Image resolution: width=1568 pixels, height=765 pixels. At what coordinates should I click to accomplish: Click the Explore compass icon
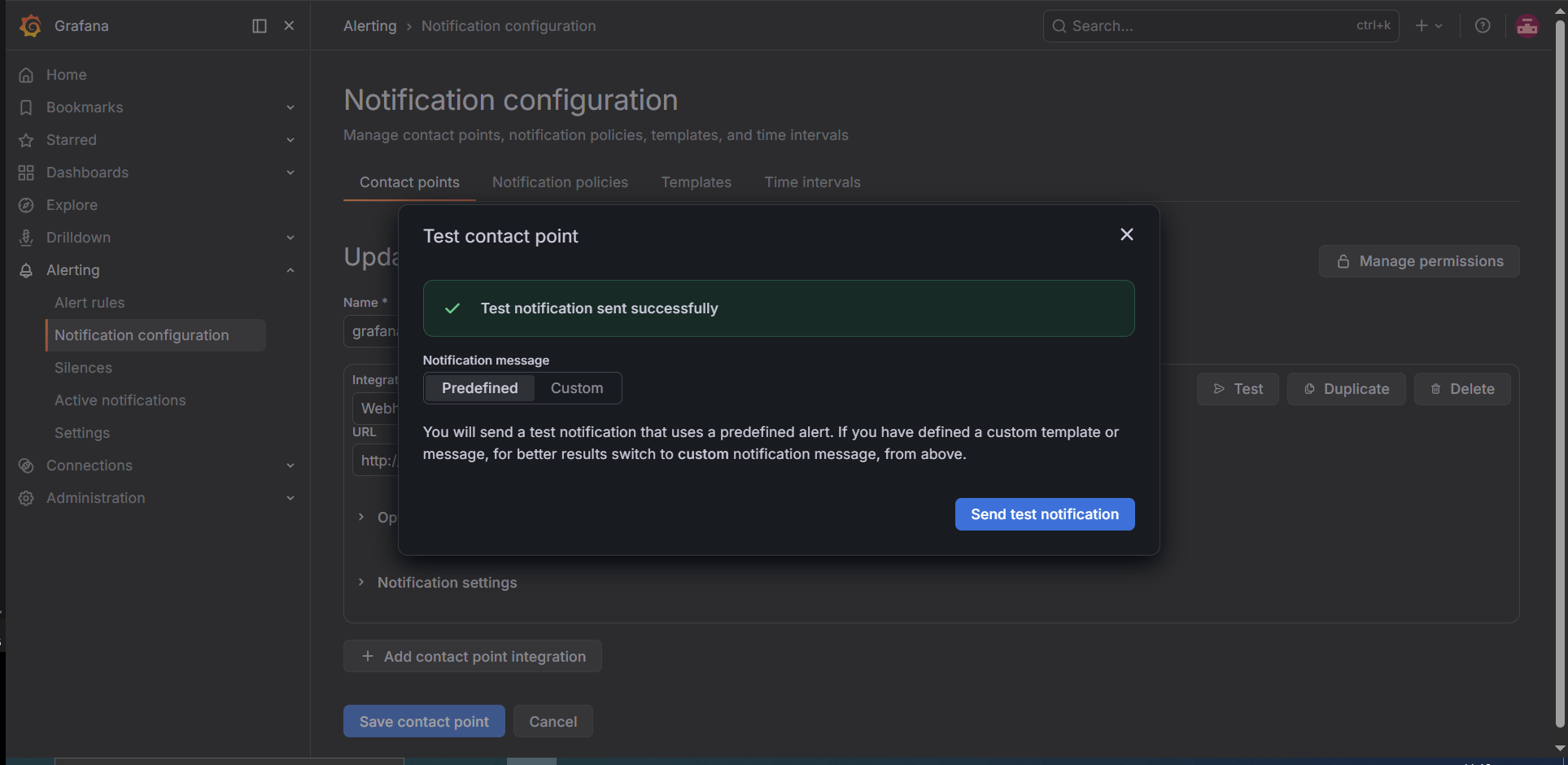click(26, 205)
